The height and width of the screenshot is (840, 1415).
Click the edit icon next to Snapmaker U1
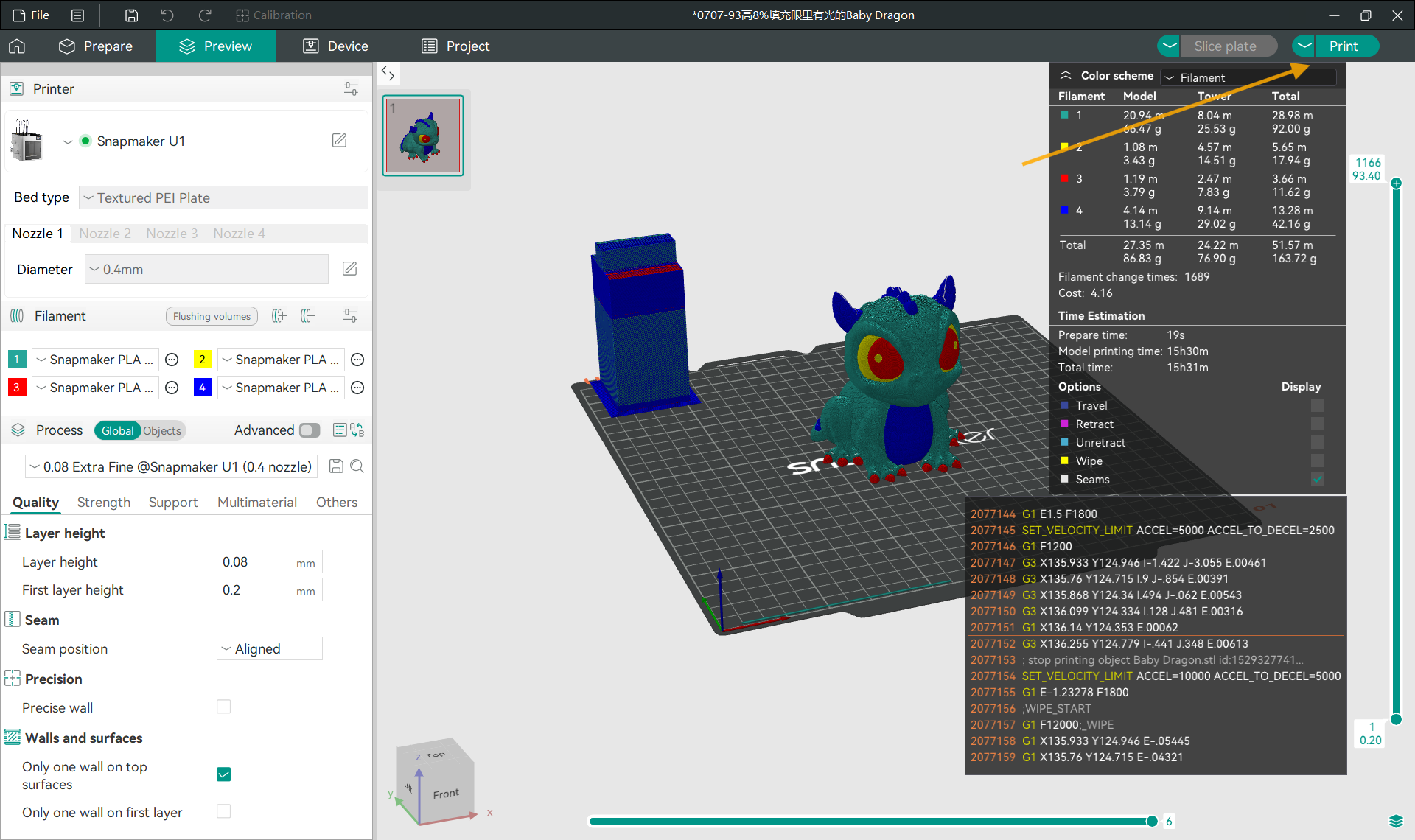coord(339,141)
